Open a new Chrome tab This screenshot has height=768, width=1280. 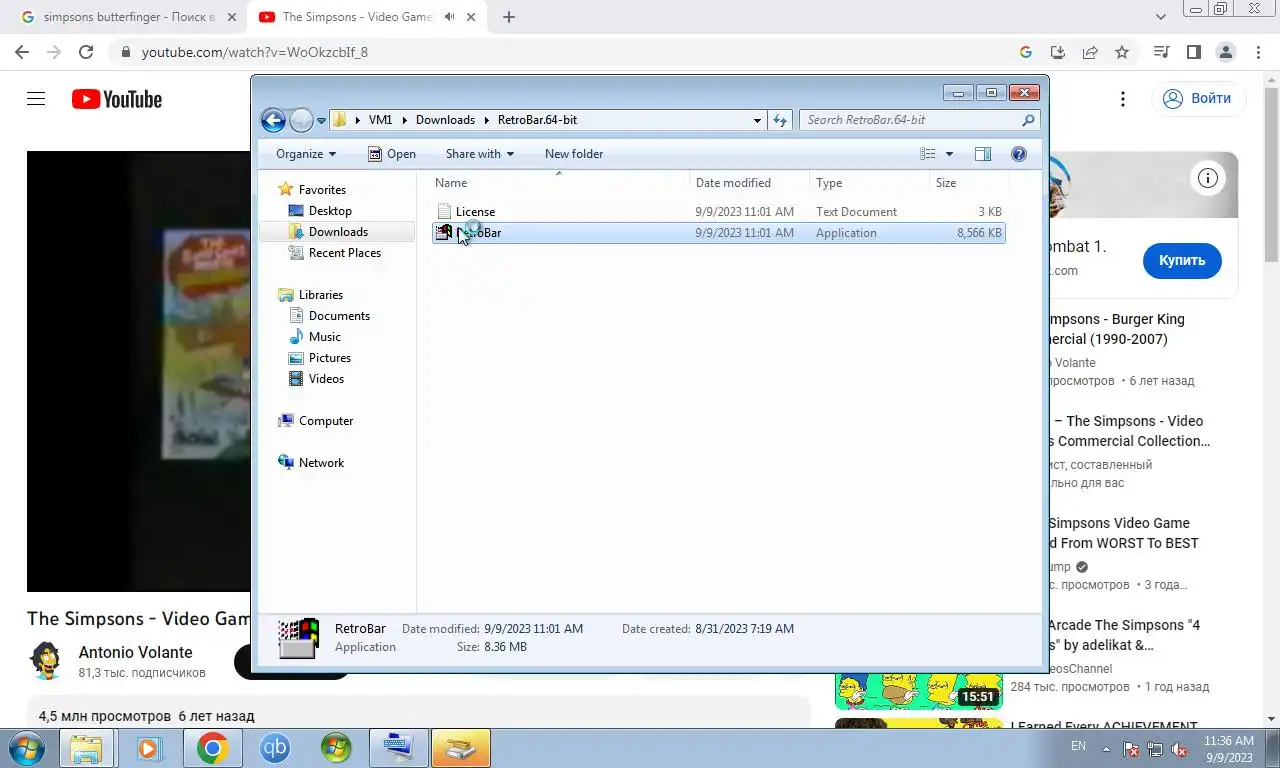click(509, 17)
